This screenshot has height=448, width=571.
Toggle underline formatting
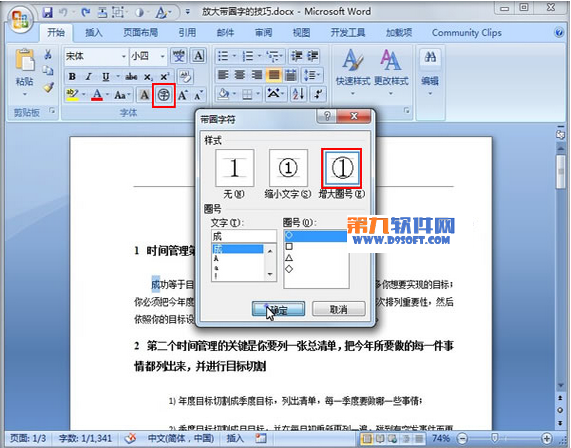click(106, 76)
